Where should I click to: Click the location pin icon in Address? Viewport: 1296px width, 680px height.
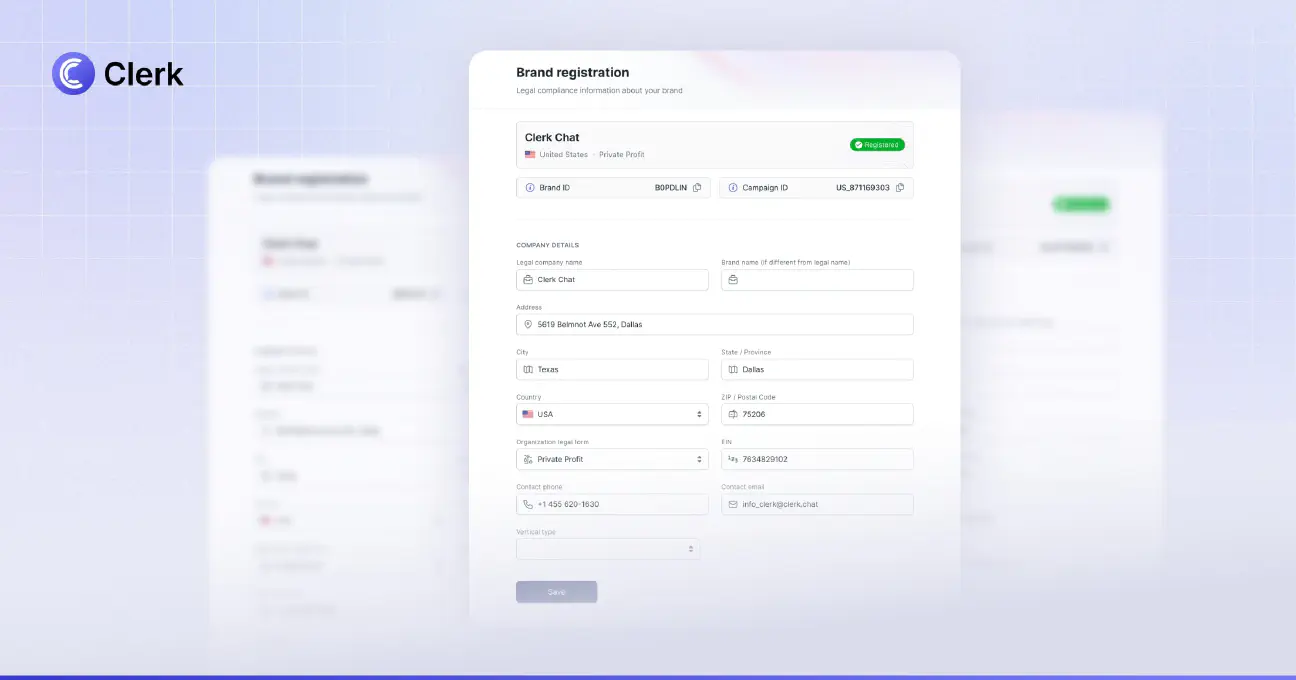click(528, 325)
